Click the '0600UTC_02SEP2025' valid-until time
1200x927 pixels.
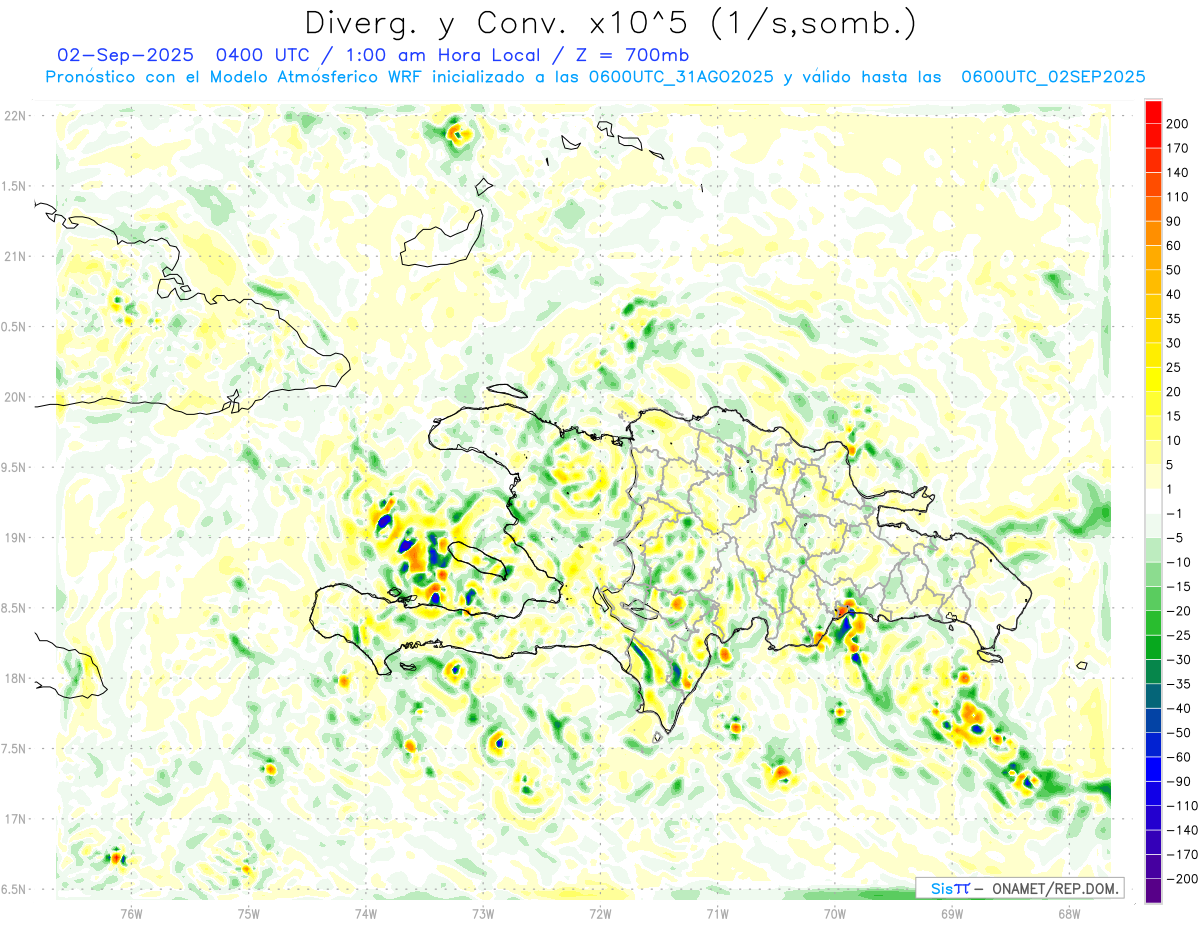point(1053,77)
